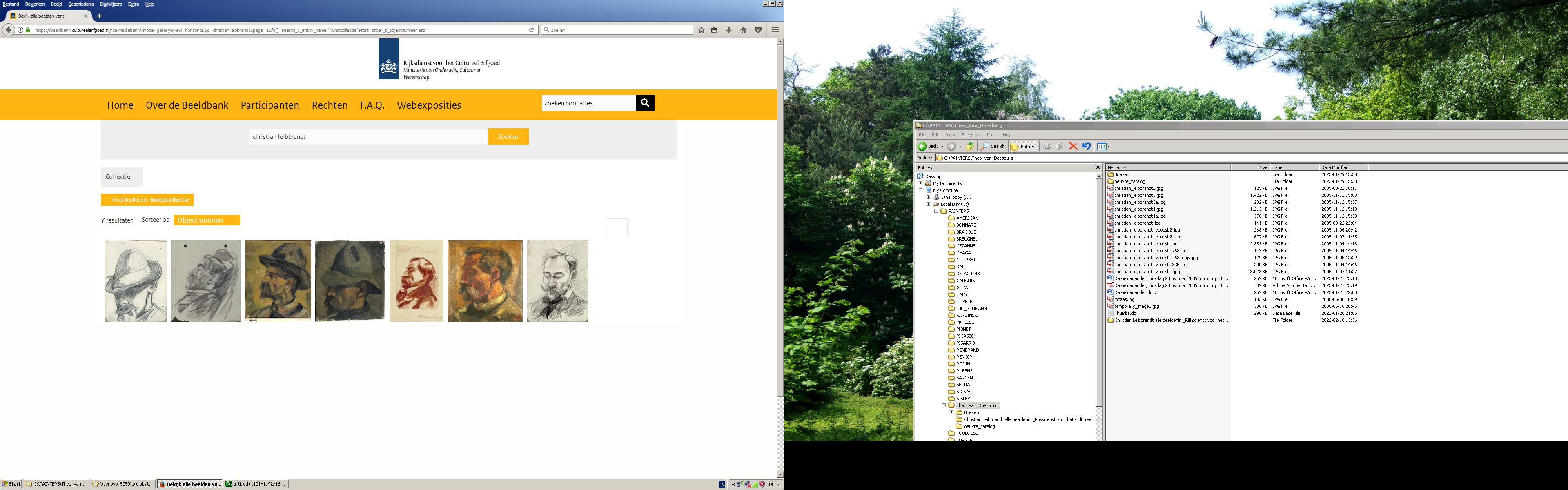Screen dimensions: 1568x490
Task: Click the orange Zoeken button
Action: (x=508, y=136)
